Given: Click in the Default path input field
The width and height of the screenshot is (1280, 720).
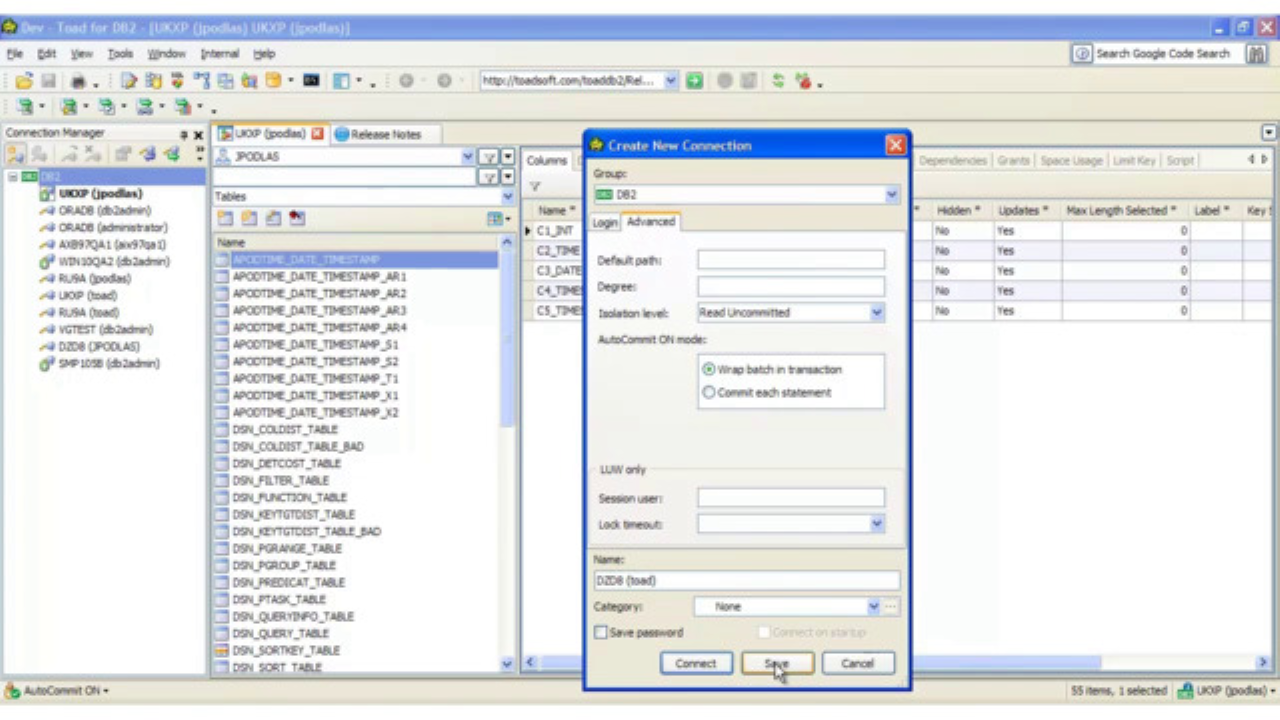Looking at the screenshot, I should 791,260.
